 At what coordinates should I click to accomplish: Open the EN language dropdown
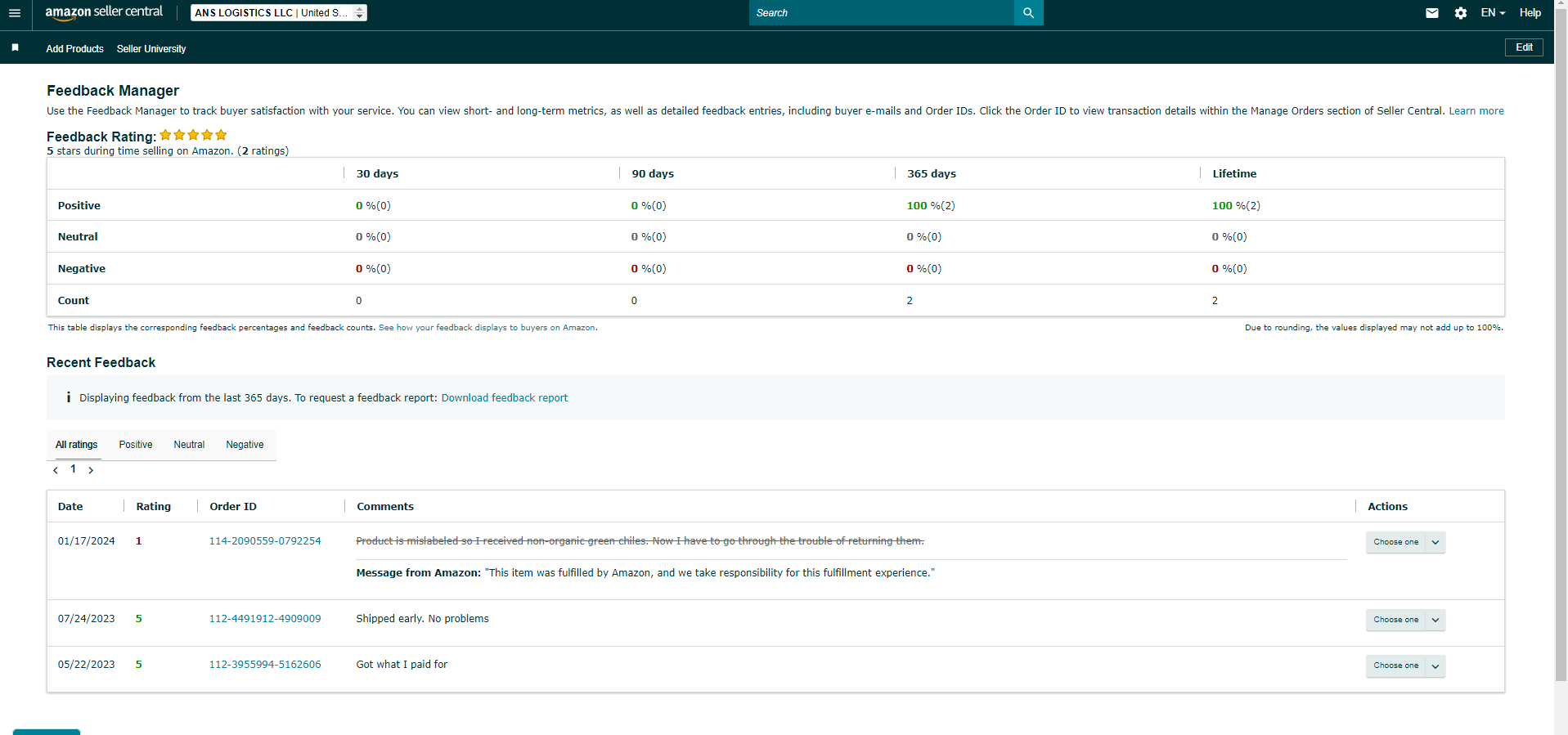(1493, 13)
